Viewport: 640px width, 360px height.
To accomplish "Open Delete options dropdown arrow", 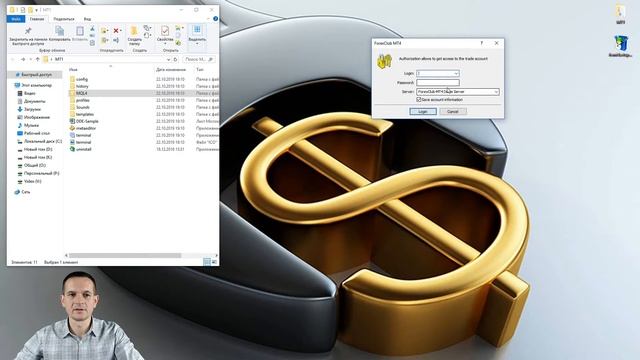I will (x=121, y=31).
